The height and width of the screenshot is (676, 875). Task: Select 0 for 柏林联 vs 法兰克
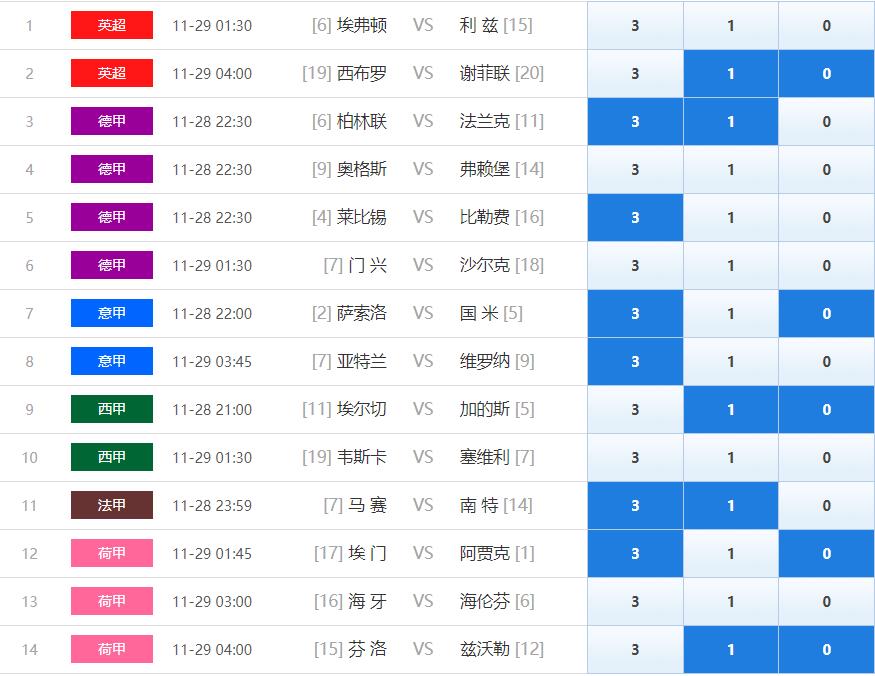click(826, 121)
